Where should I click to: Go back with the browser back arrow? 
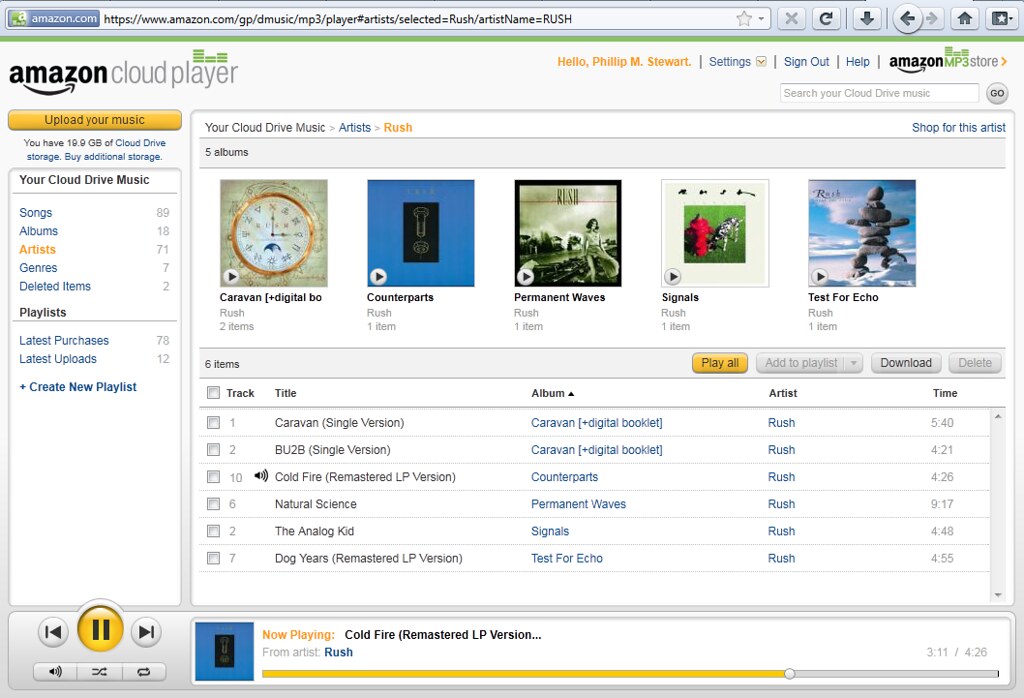907,18
